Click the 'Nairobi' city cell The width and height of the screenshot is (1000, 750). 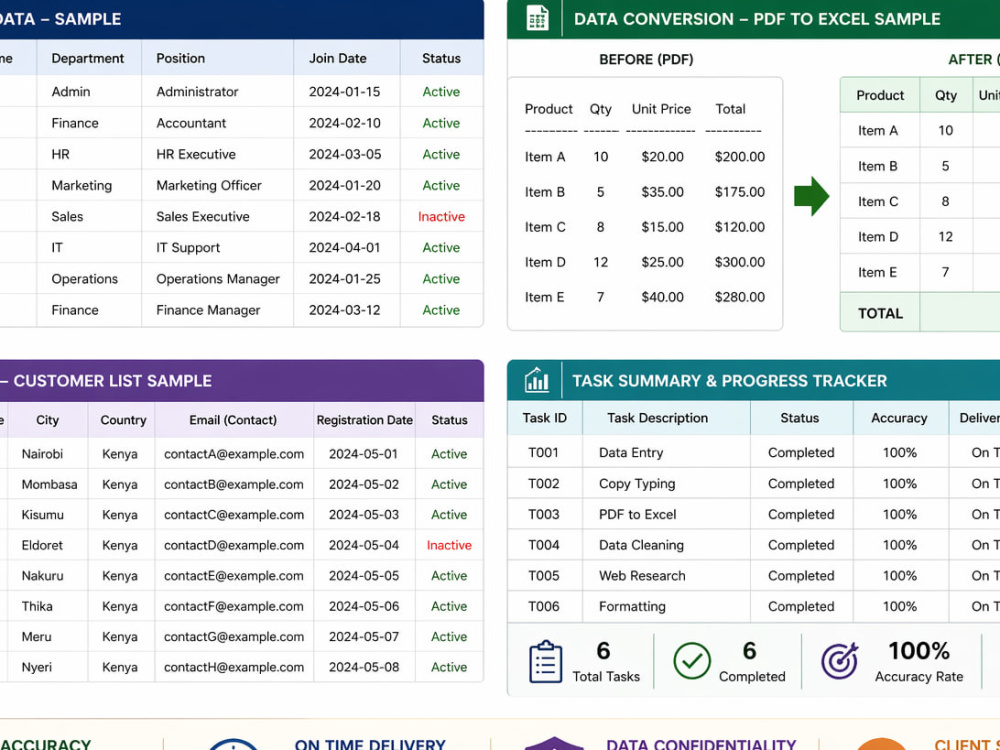point(42,453)
